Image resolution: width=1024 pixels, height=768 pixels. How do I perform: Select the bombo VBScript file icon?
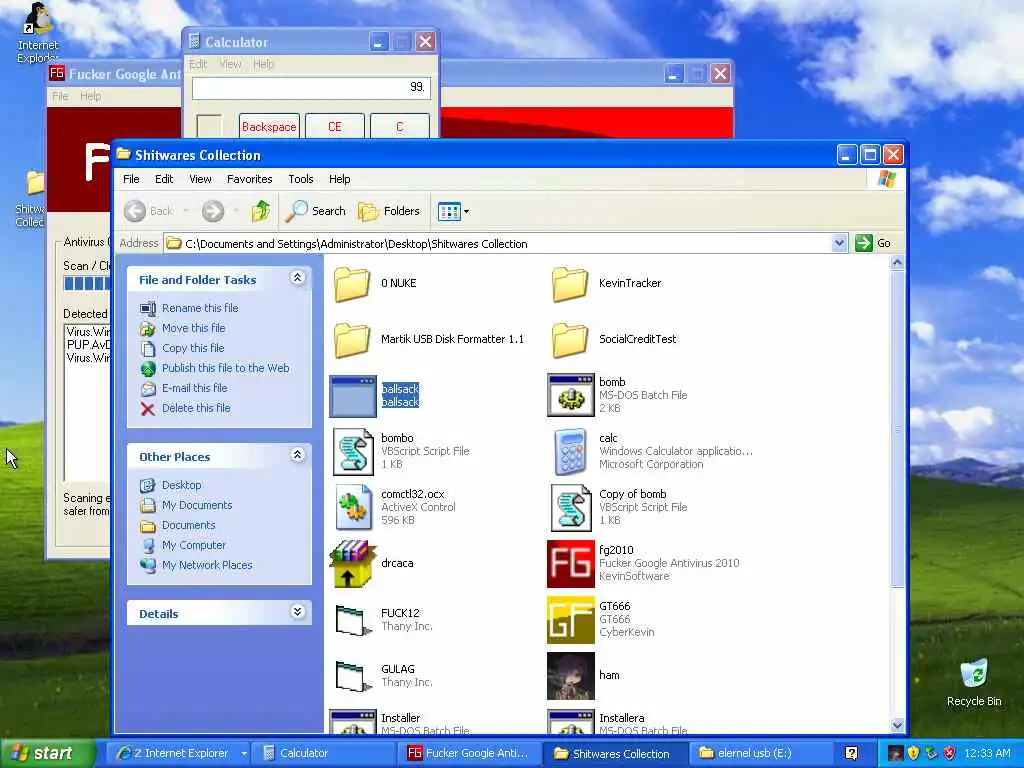point(353,451)
